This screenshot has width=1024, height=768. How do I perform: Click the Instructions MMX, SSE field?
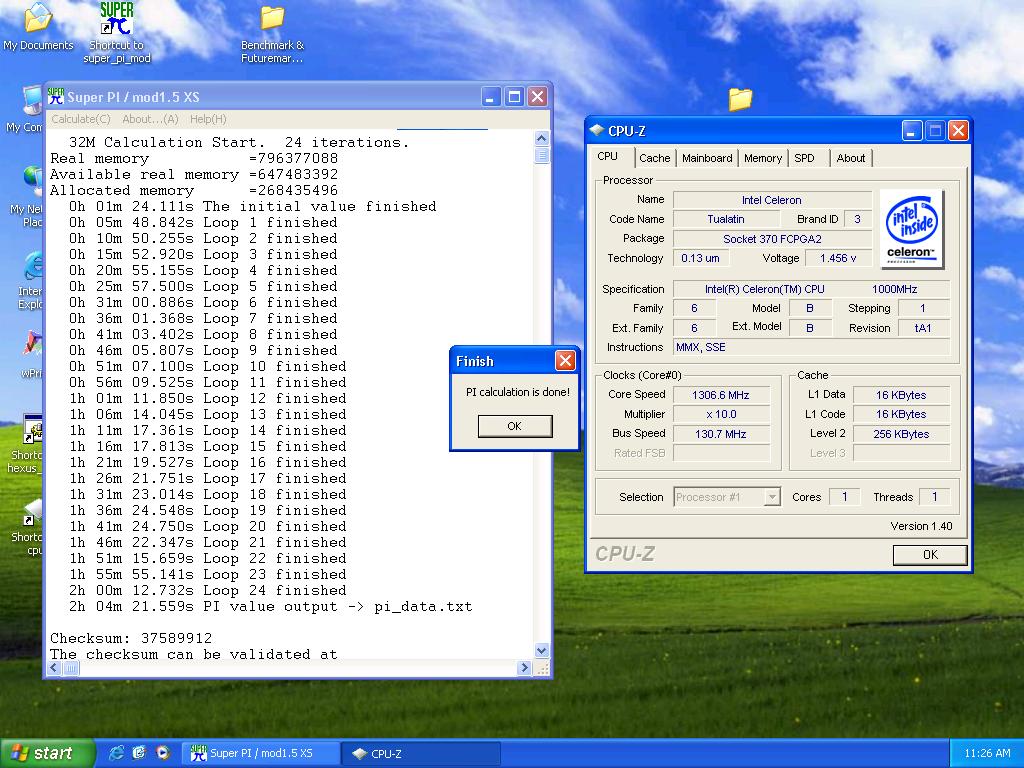point(811,347)
